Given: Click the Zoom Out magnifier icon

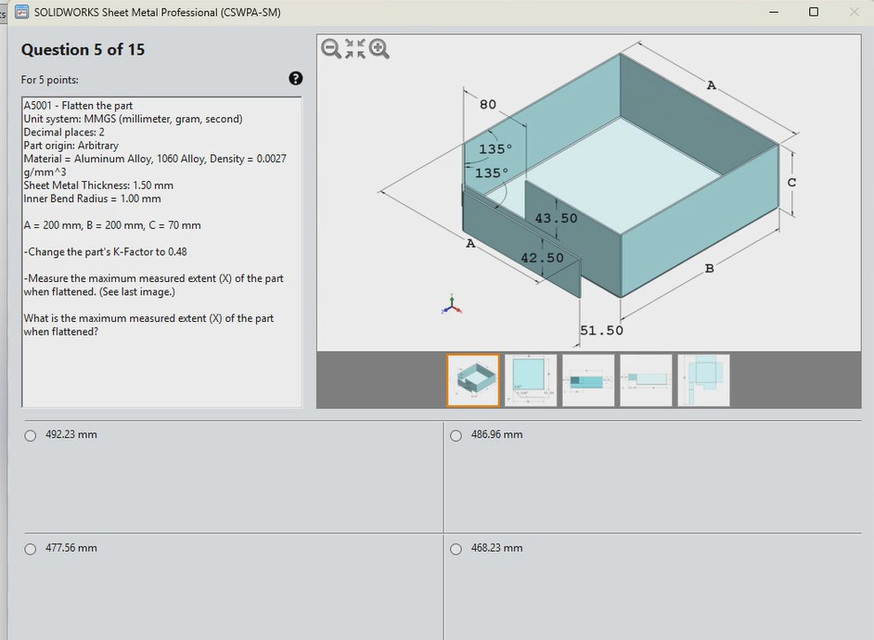Looking at the screenshot, I should point(331,48).
